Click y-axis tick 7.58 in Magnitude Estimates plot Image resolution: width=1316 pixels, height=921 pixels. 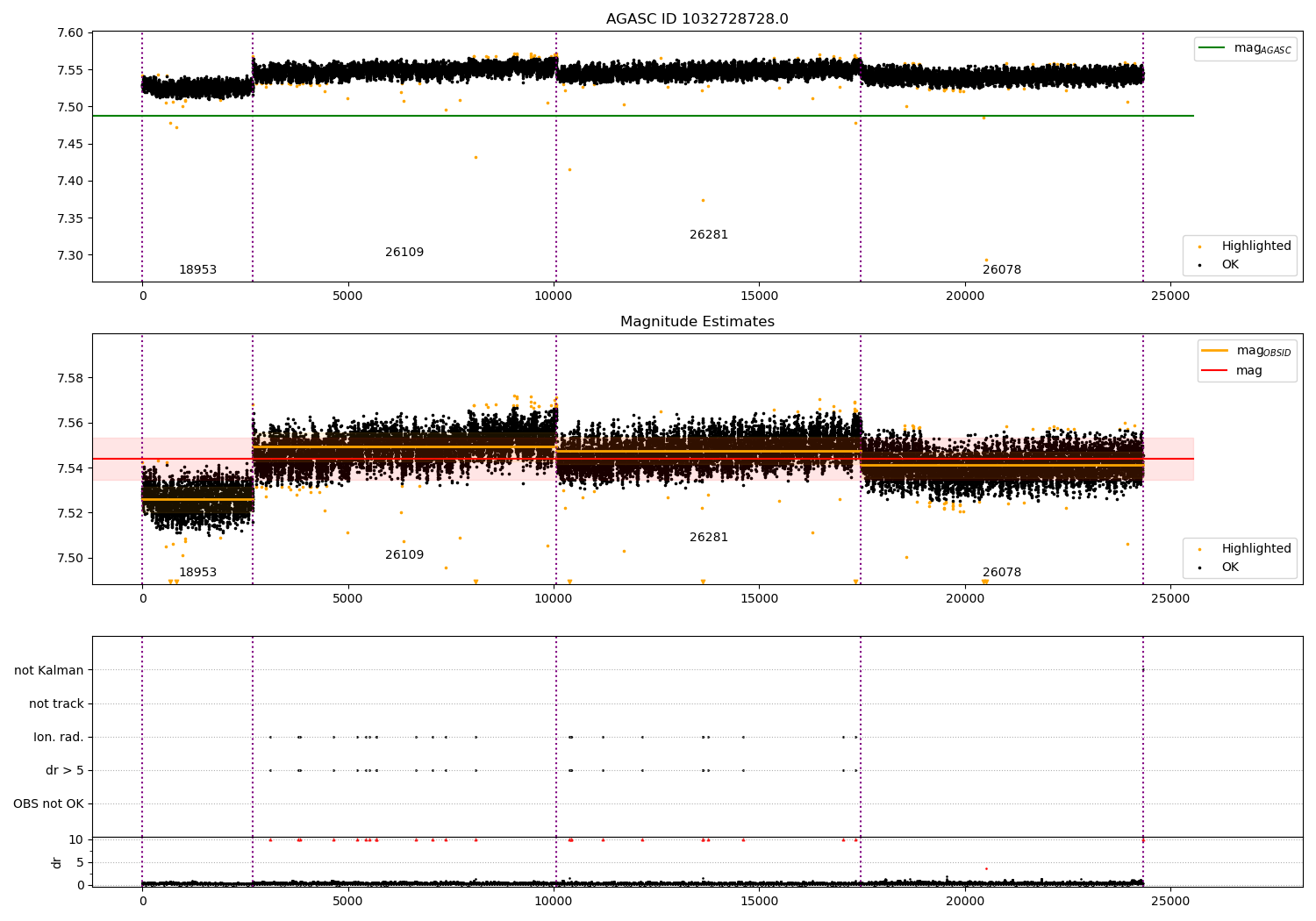coord(70,379)
